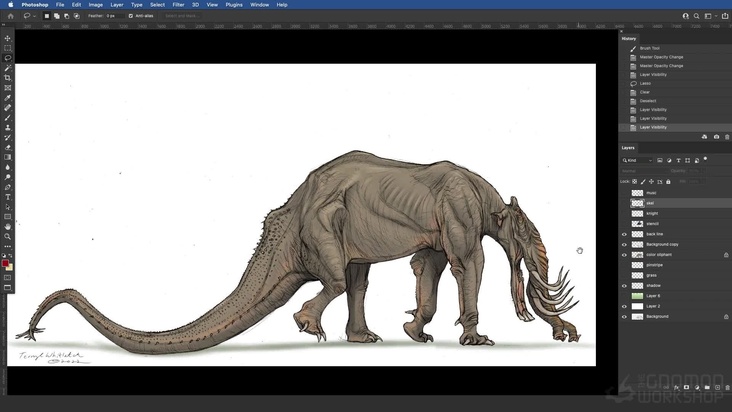Image resolution: width=732 pixels, height=412 pixels.
Task: Select the Gradient tool
Action: 7,157
